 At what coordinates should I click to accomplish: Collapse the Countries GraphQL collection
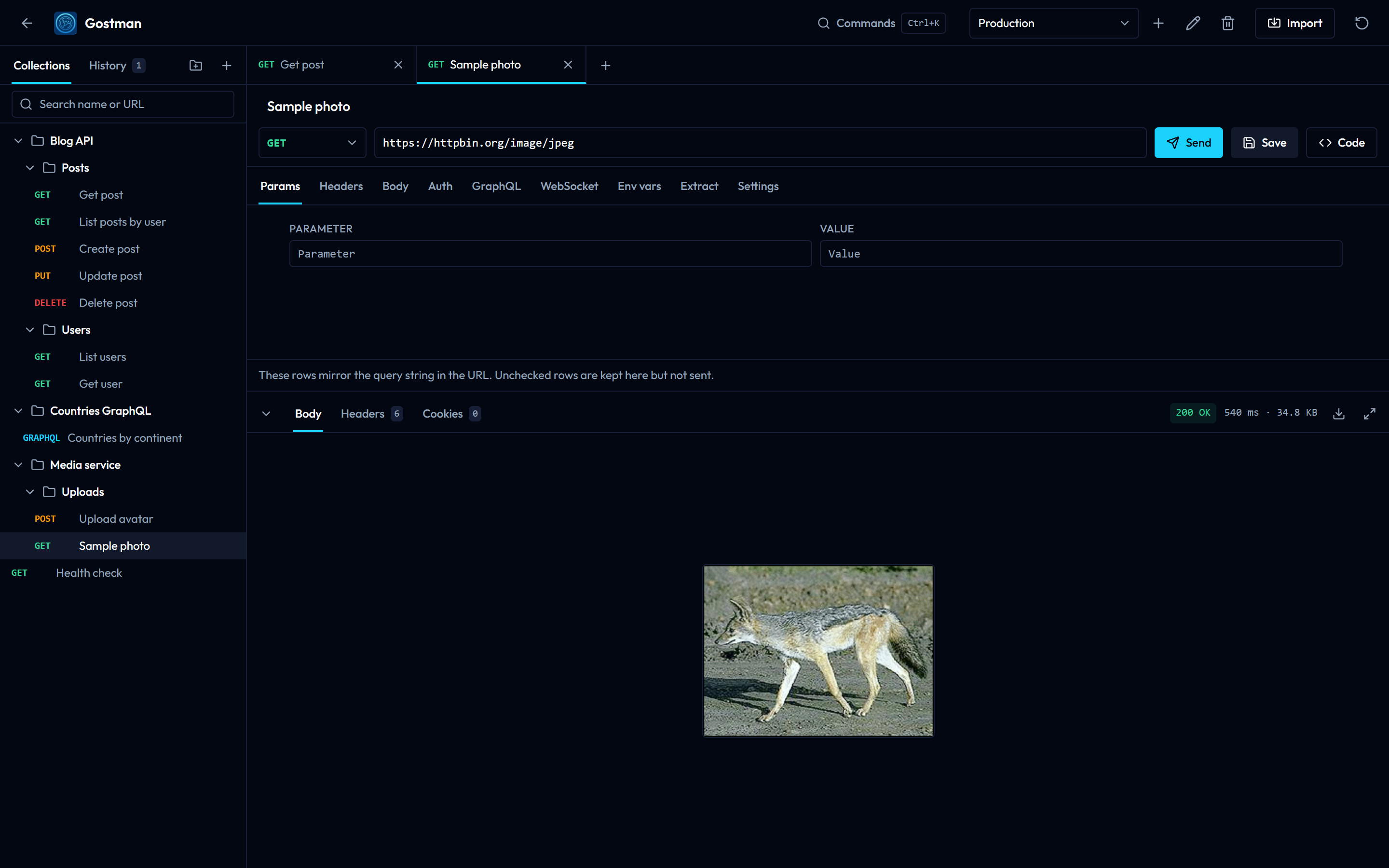point(18,410)
